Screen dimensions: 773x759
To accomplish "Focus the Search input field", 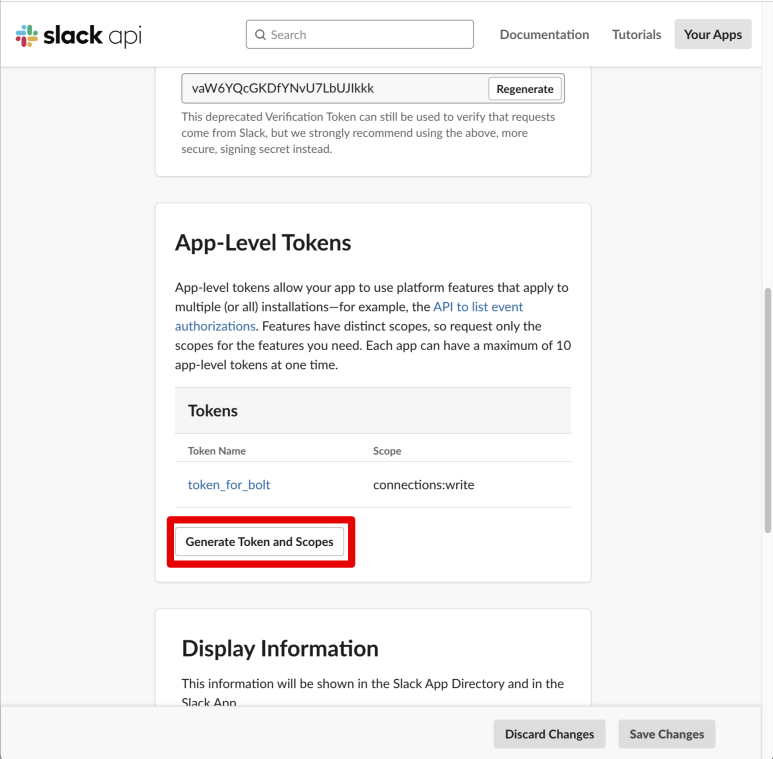I will [x=360, y=34].
